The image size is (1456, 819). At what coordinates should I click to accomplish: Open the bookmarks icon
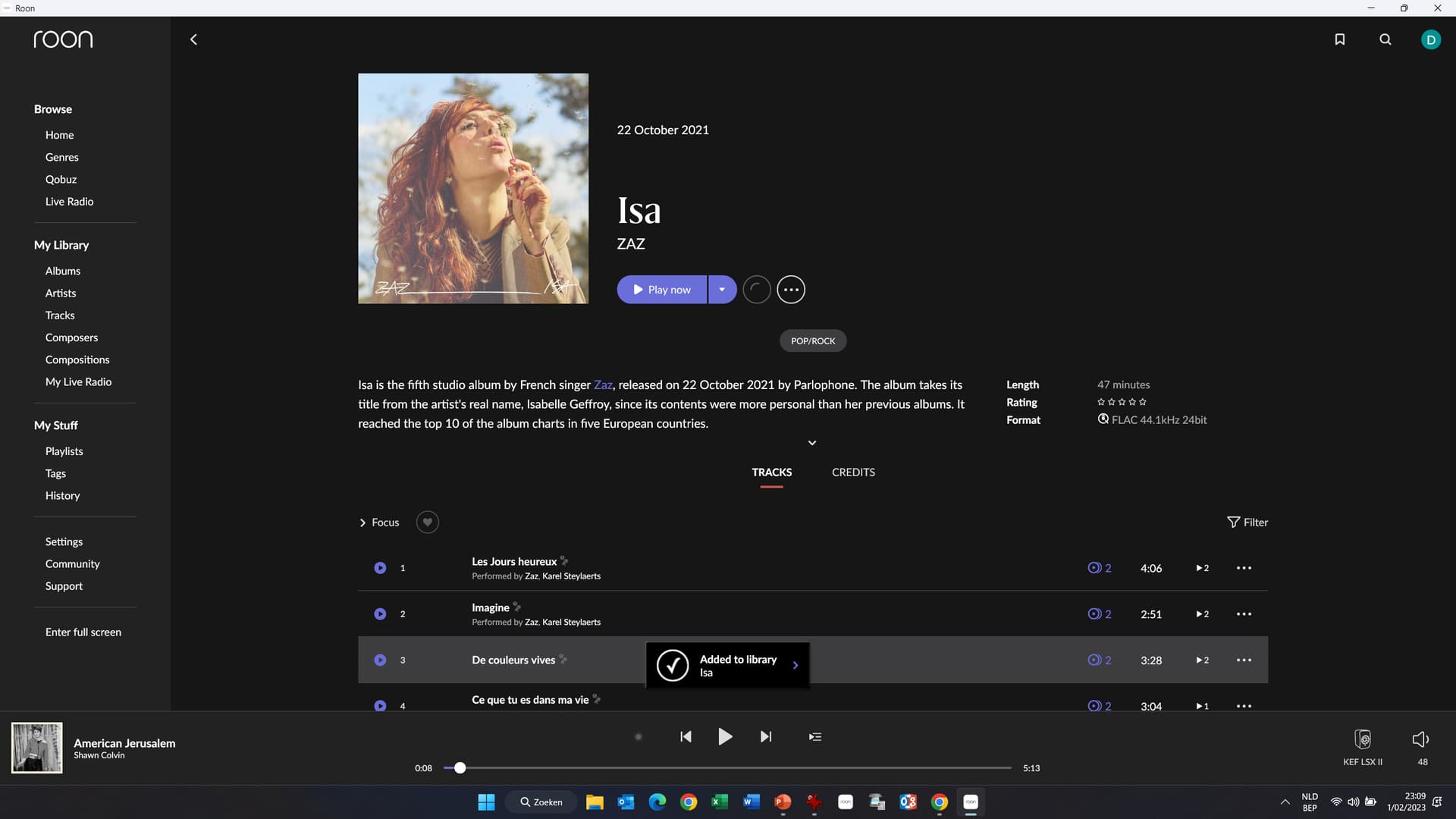coord(1340,39)
